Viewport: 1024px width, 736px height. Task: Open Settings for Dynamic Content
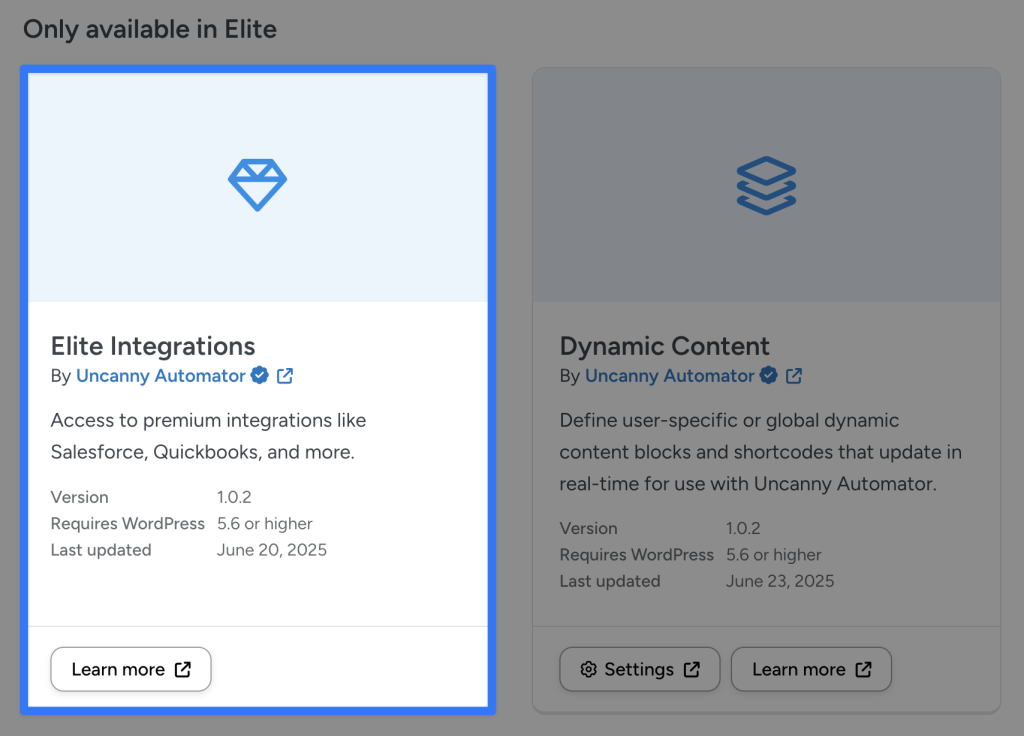[x=640, y=669]
